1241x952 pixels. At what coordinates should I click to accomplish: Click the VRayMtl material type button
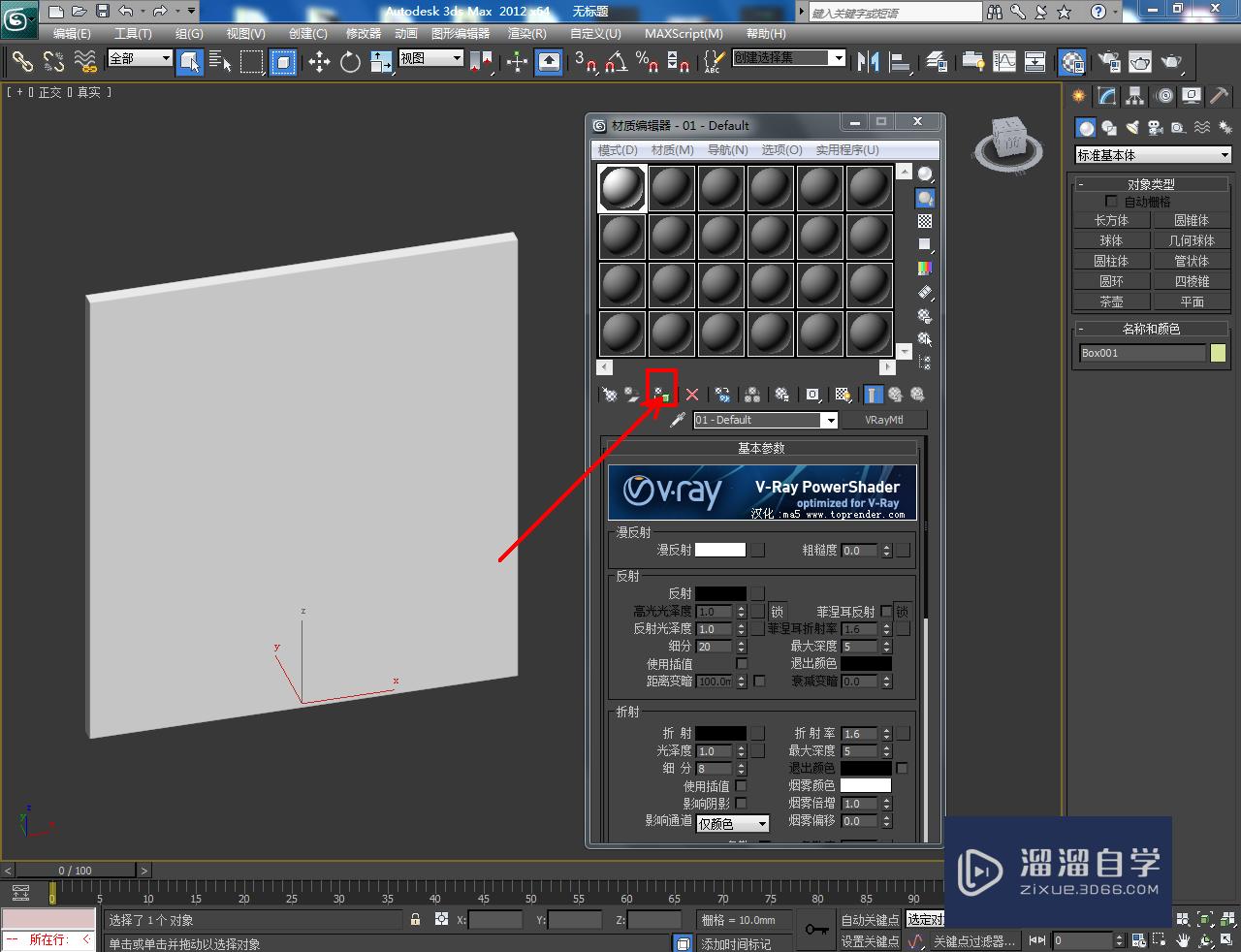tap(883, 420)
